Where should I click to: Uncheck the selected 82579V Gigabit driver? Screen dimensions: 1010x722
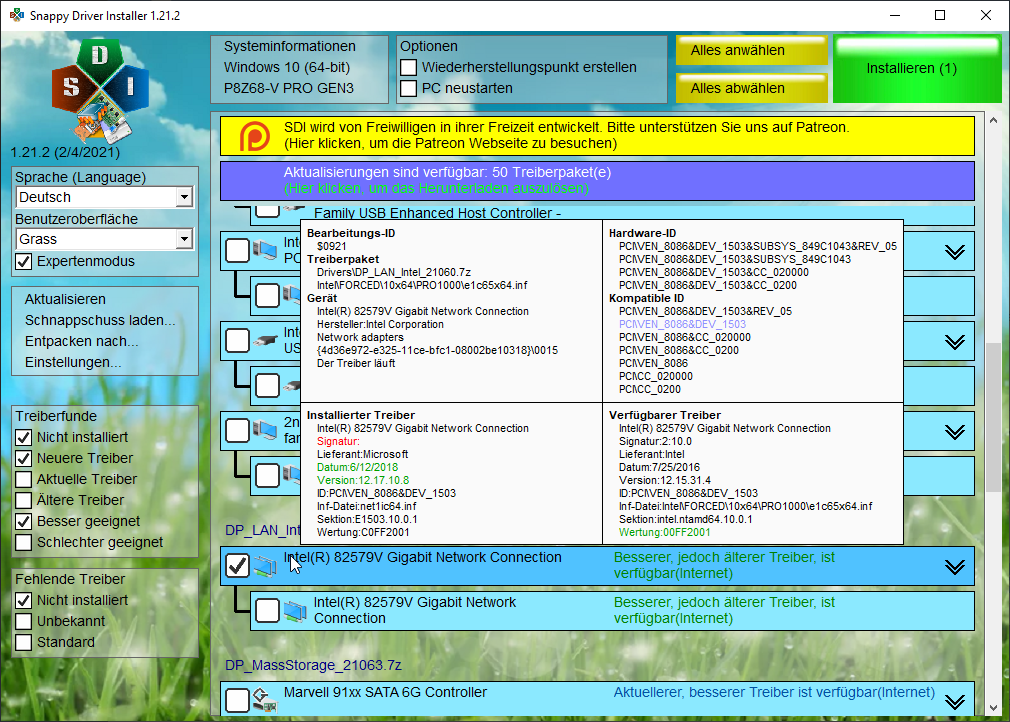tap(238, 565)
